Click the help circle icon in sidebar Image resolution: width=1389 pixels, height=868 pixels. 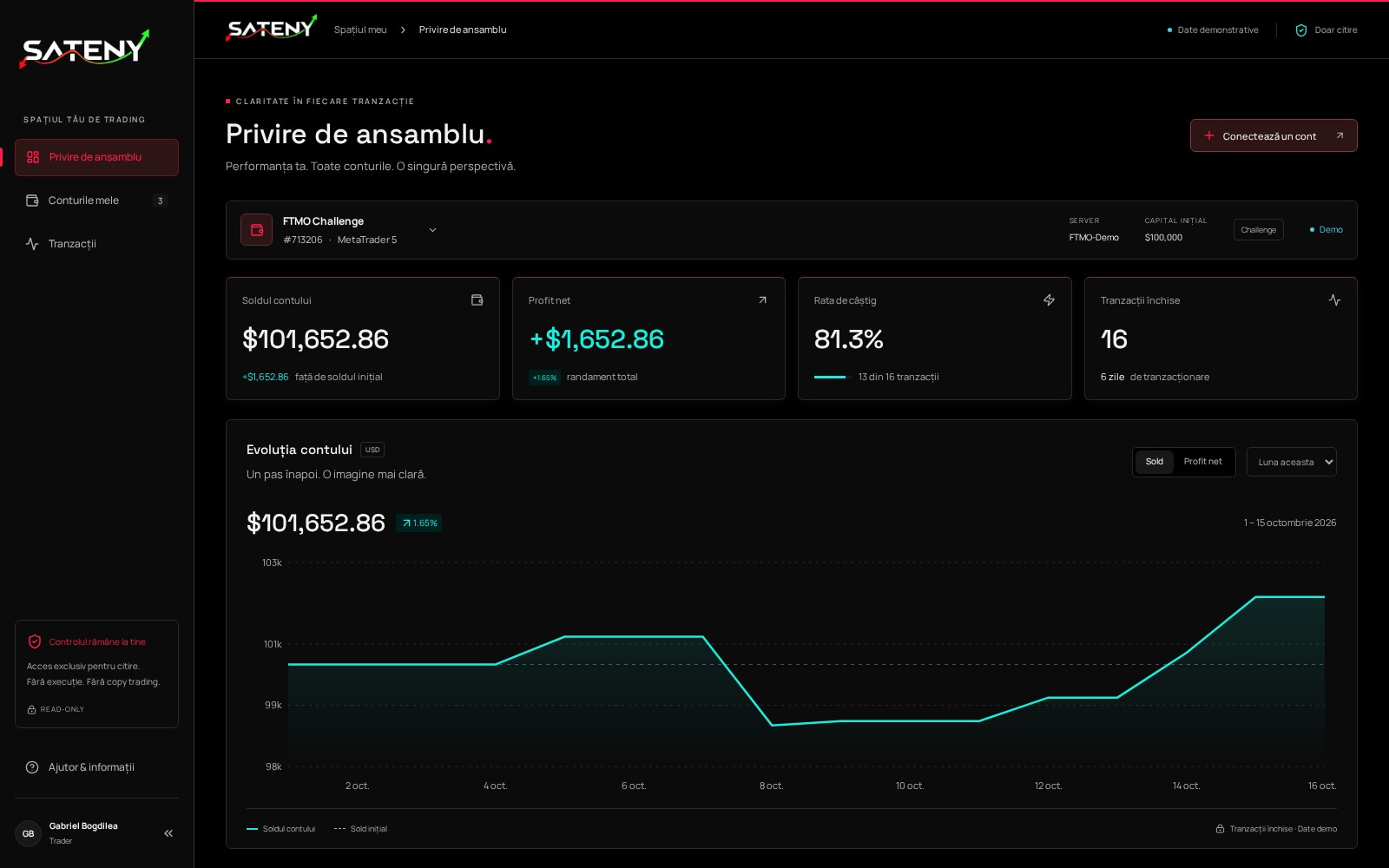[x=32, y=767]
